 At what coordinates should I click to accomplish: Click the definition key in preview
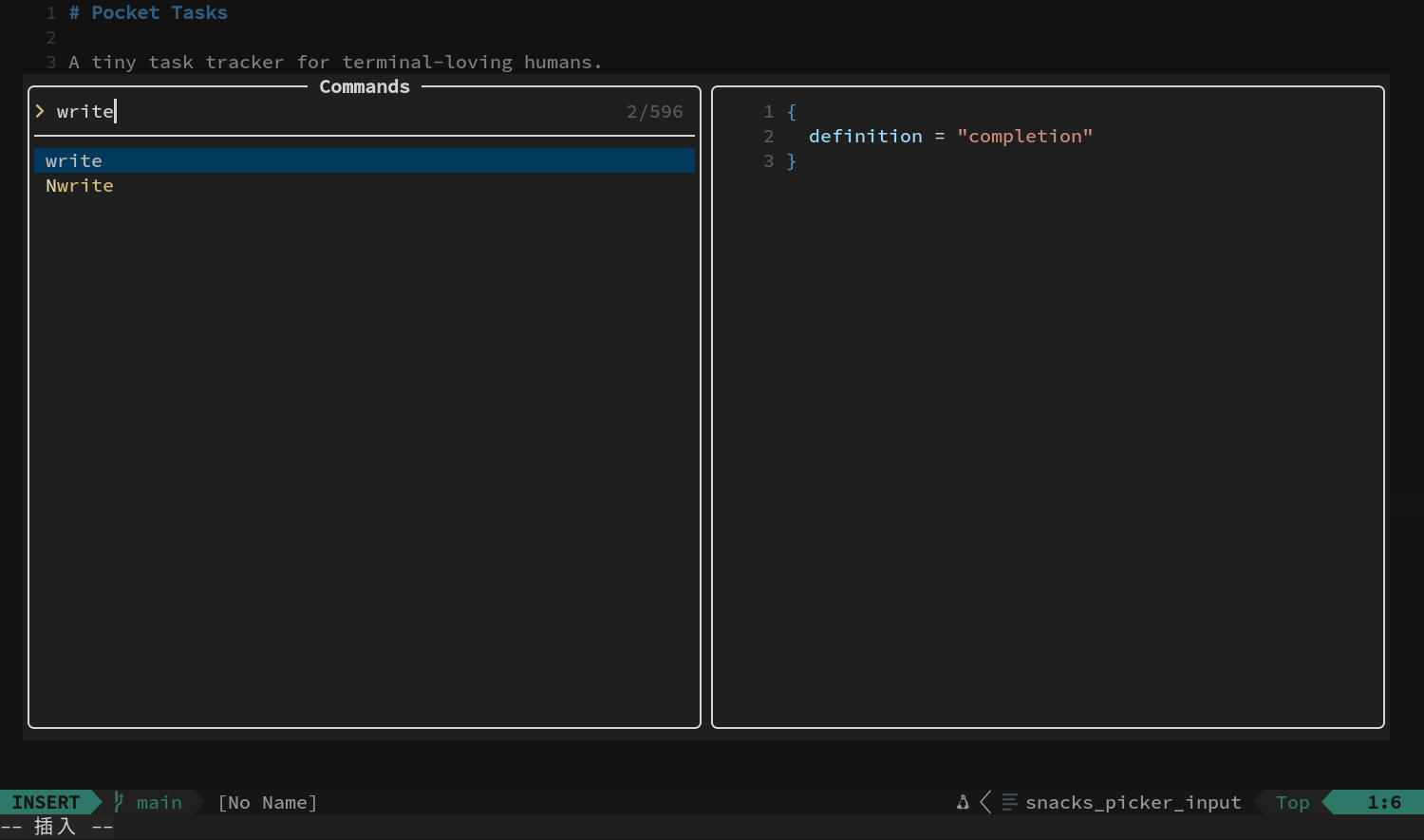(x=866, y=136)
